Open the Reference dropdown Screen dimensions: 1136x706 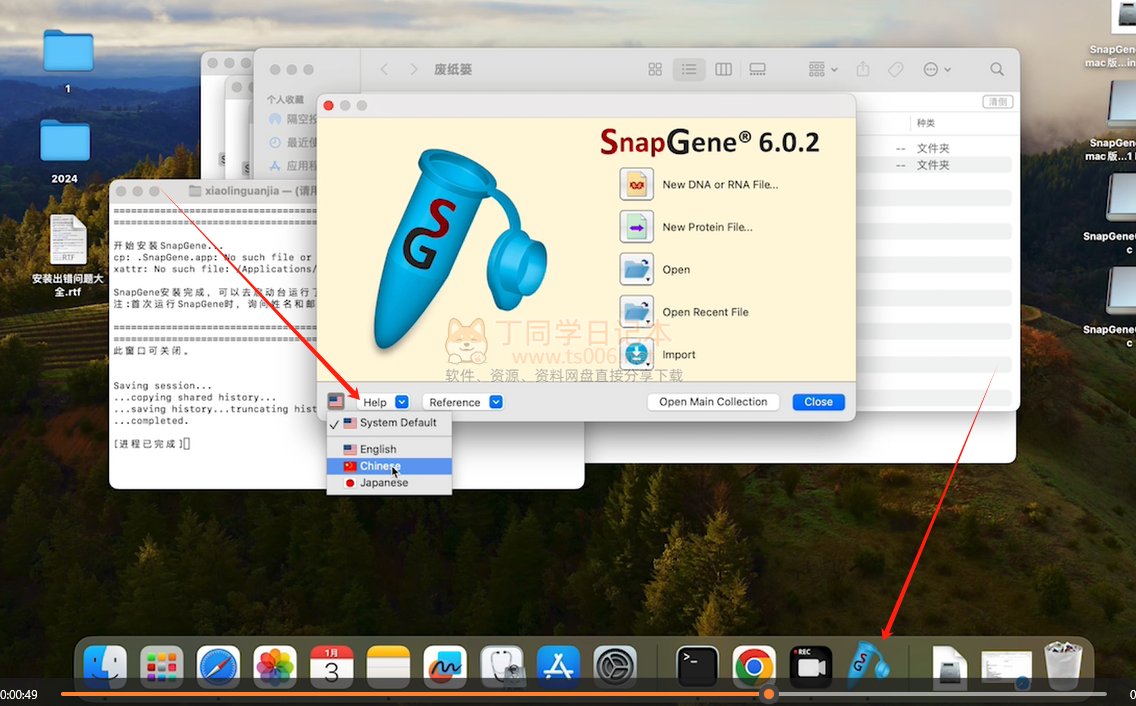pyautogui.click(x=462, y=402)
